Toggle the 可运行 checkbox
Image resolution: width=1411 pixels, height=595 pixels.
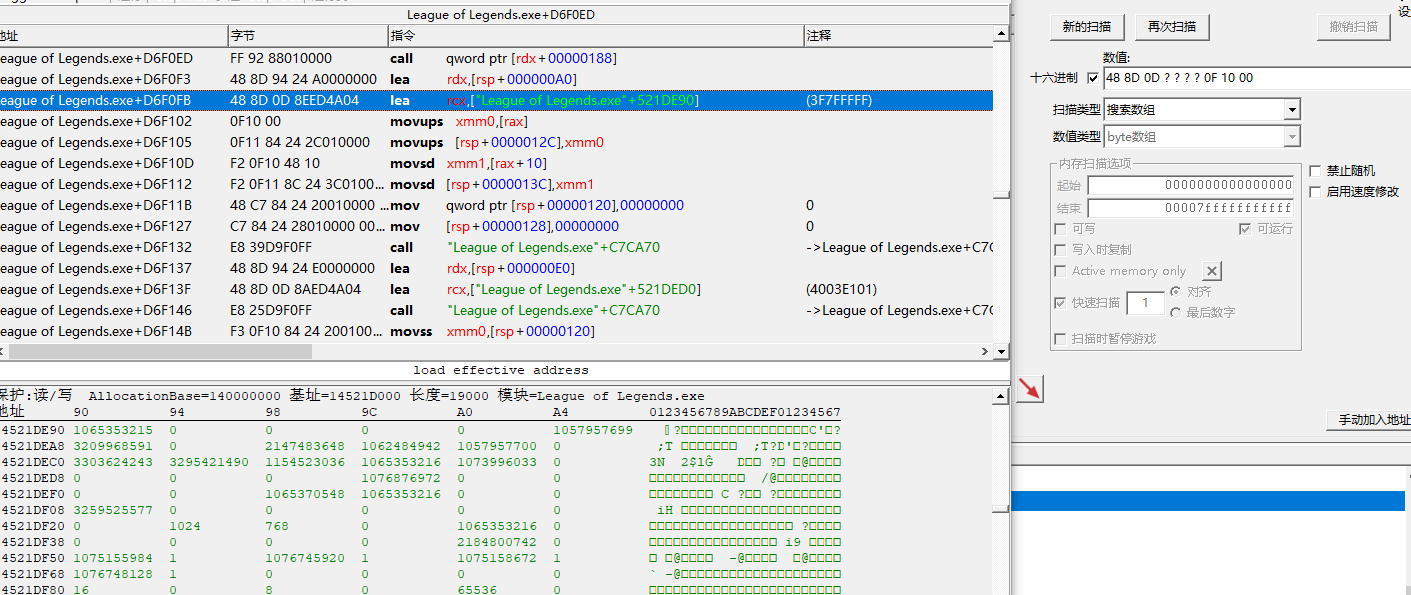[1245, 229]
